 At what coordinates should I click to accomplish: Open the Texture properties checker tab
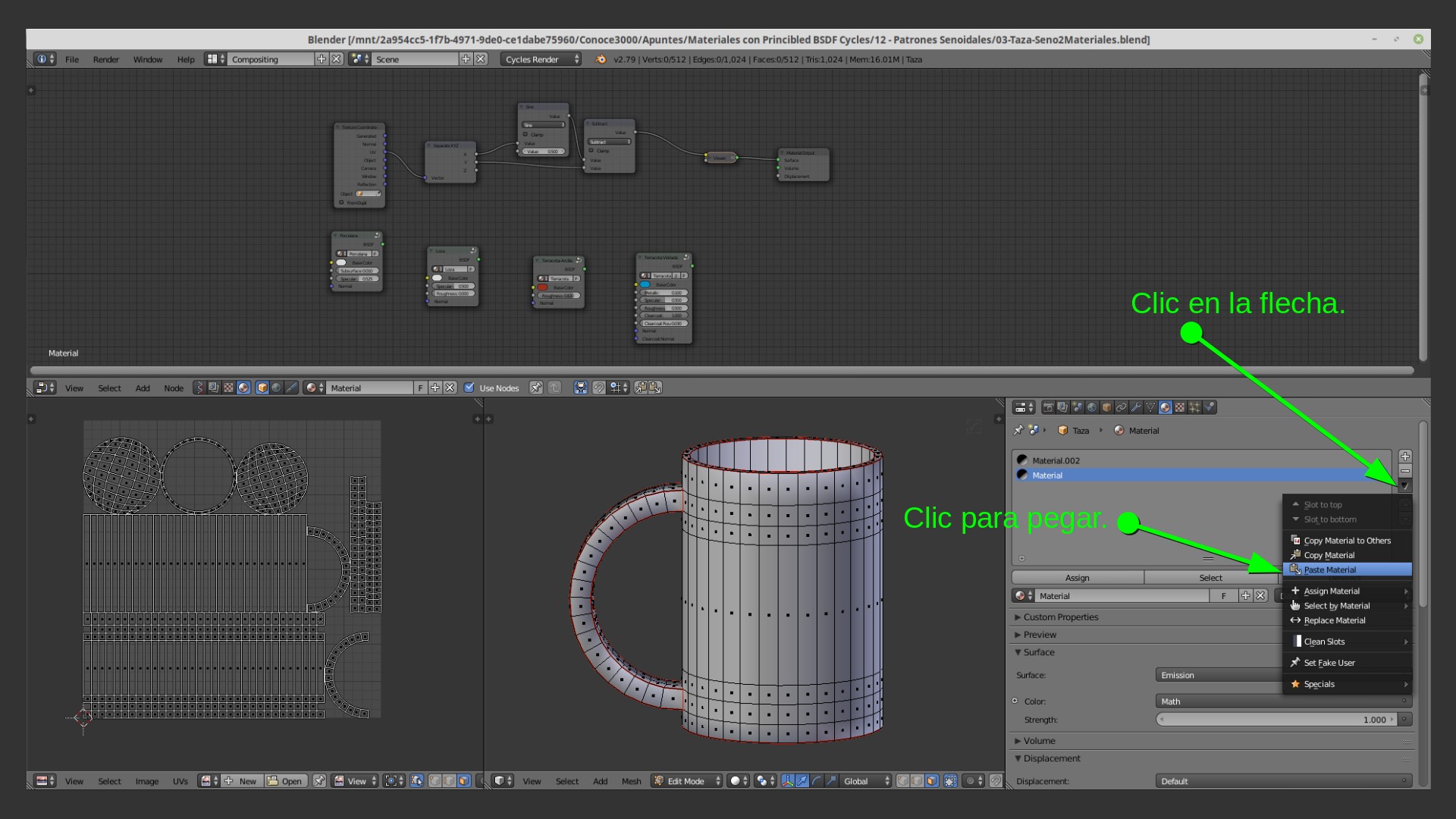pos(1180,407)
